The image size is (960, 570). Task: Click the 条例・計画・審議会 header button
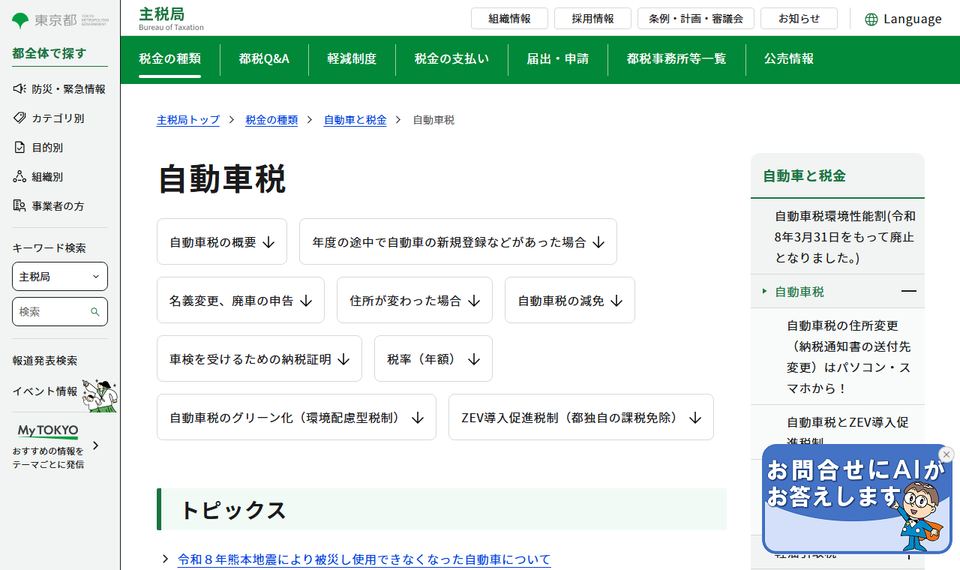[x=696, y=18]
